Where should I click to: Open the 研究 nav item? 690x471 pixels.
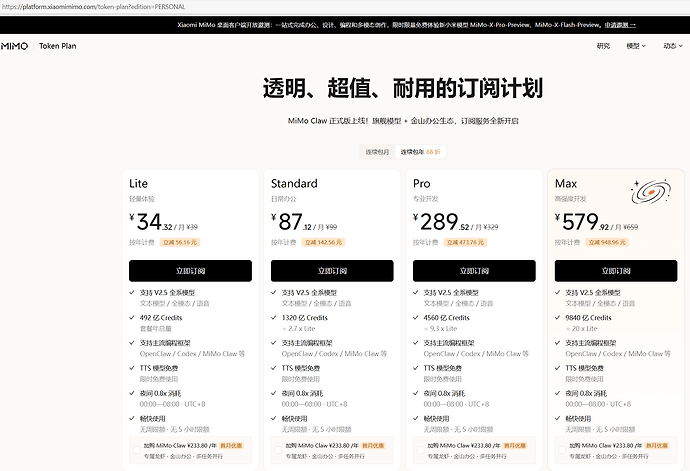603,46
